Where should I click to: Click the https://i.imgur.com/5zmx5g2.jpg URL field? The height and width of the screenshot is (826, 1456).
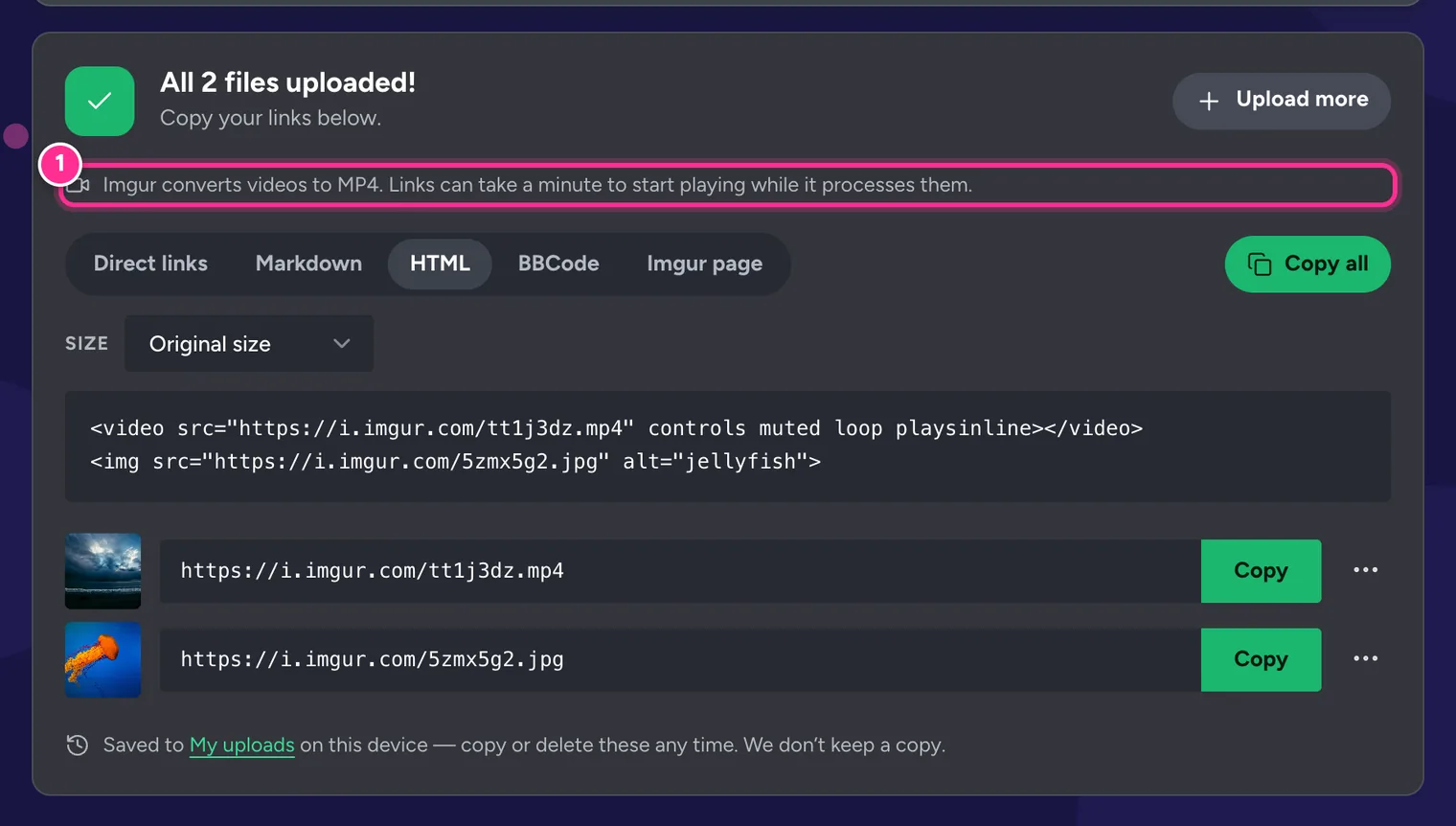[680, 659]
